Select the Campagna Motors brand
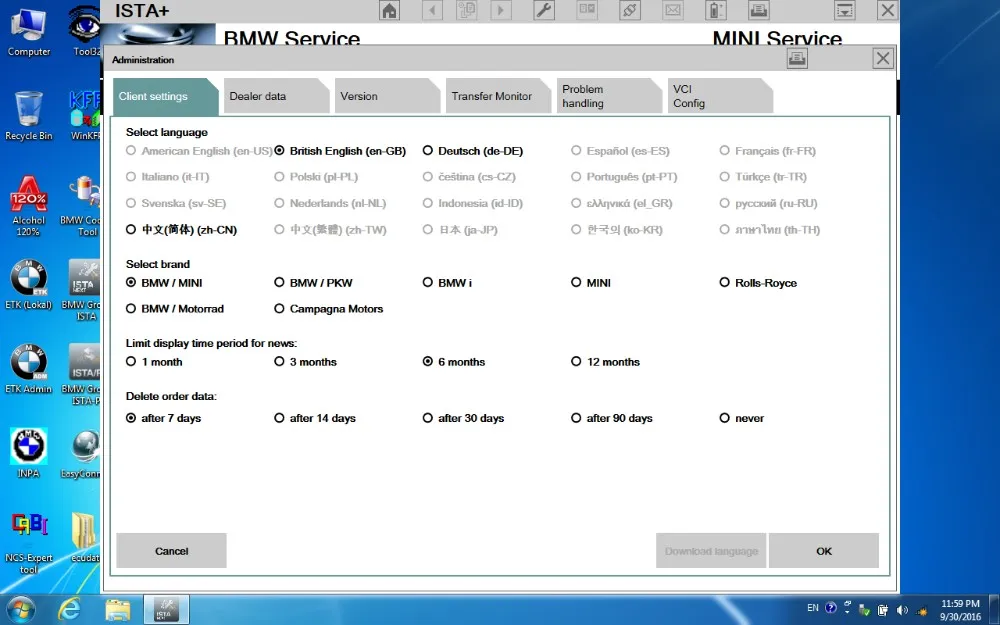Screen dimensions: 1000x625 coord(328,309)
